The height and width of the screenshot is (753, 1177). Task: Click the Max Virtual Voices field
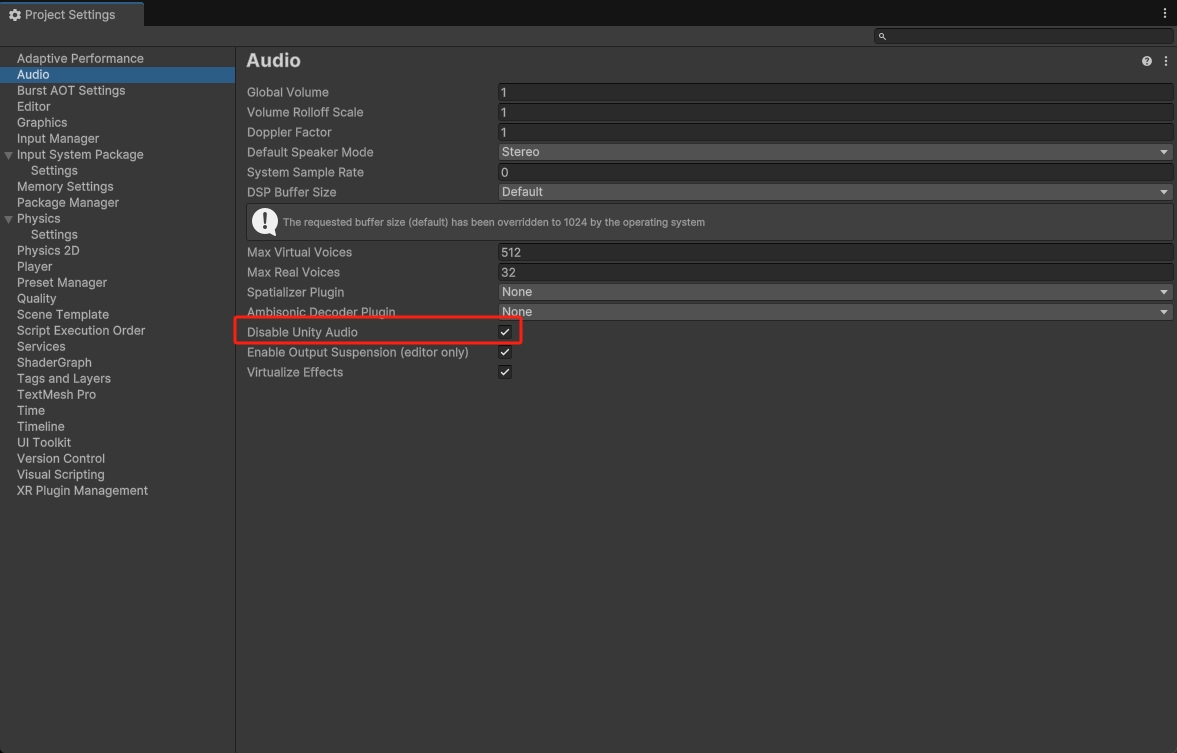pos(835,252)
